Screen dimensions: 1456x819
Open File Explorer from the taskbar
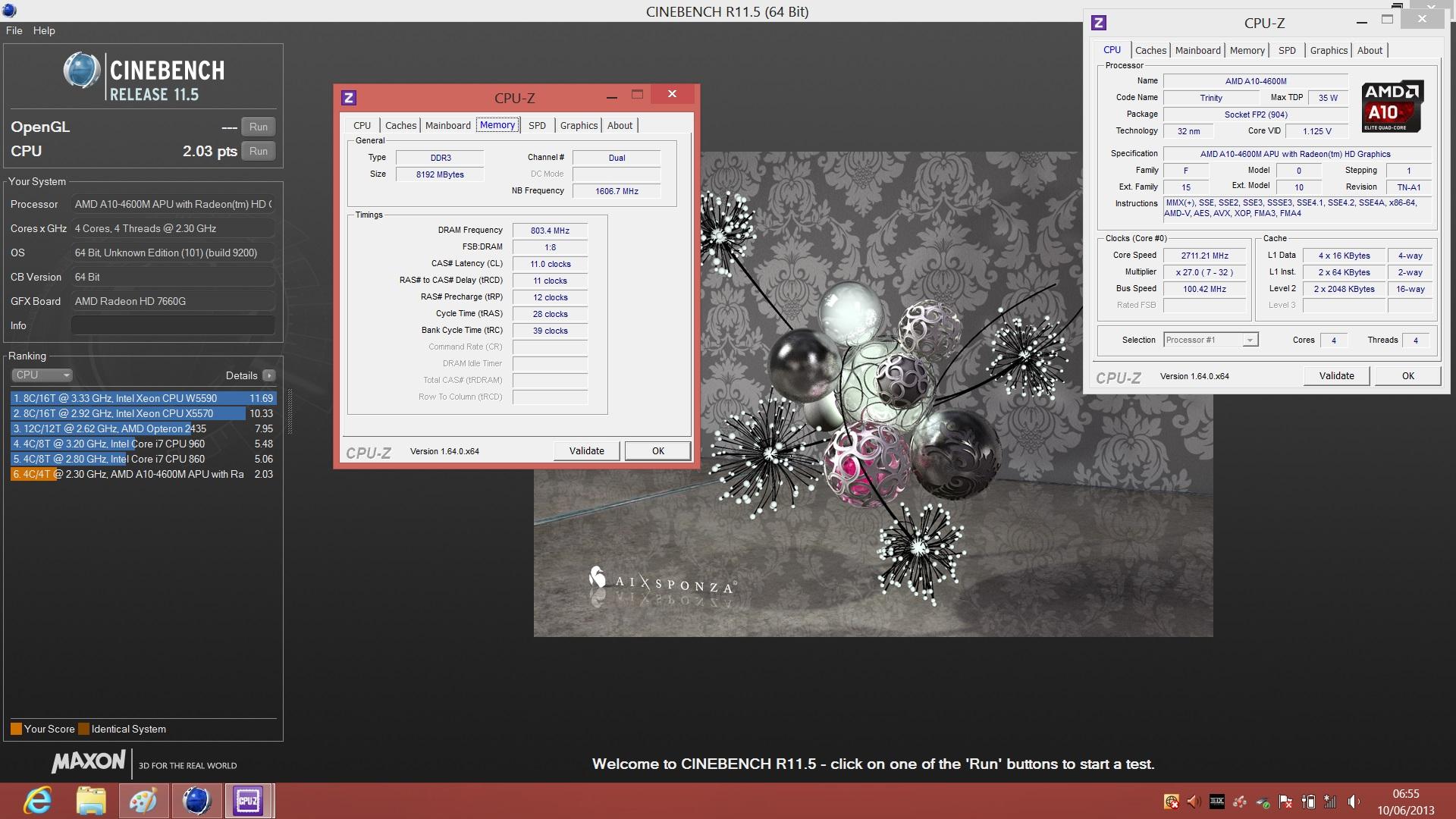[x=90, y=801]
